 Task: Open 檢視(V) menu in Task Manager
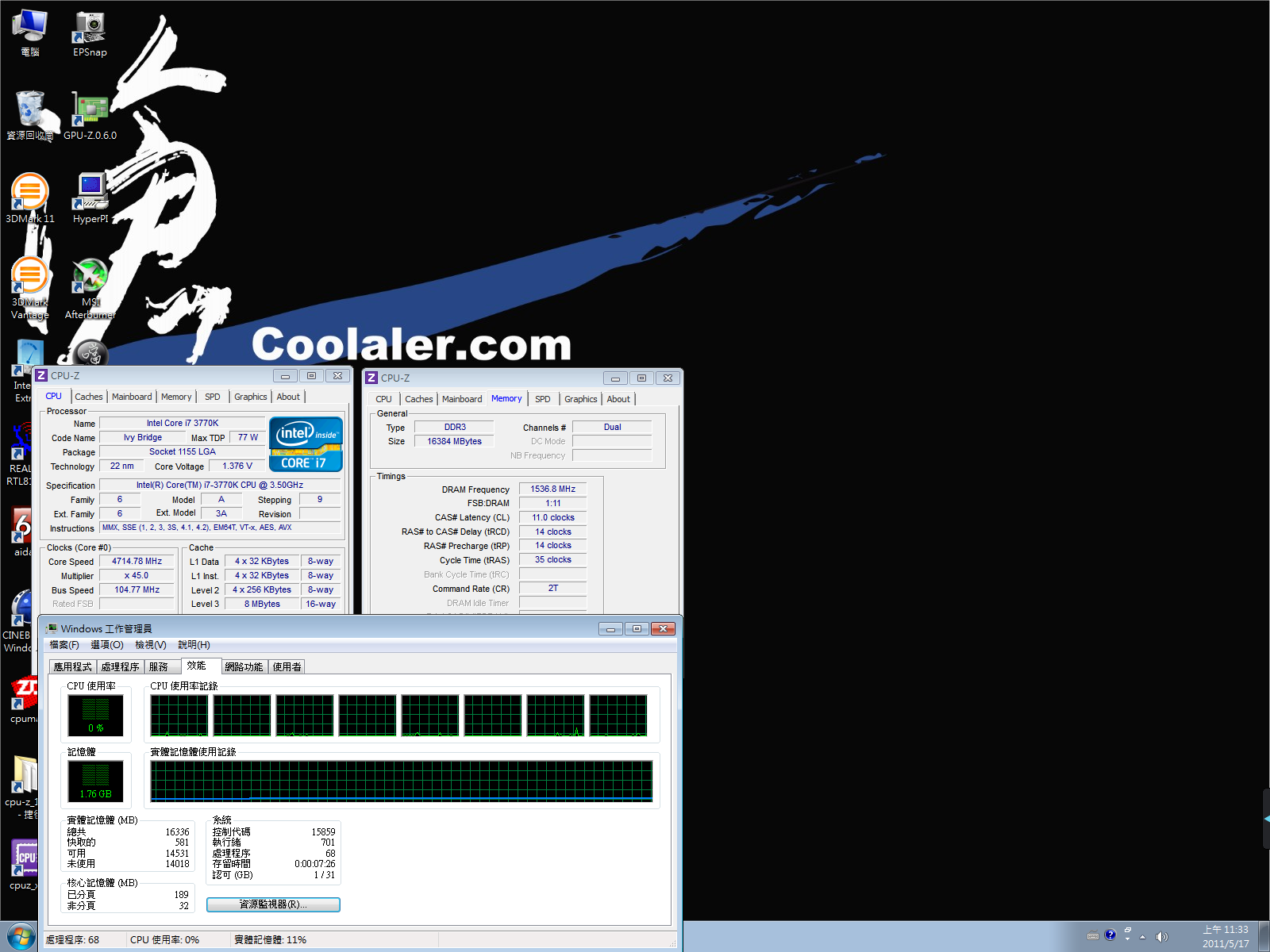(151, 645)
